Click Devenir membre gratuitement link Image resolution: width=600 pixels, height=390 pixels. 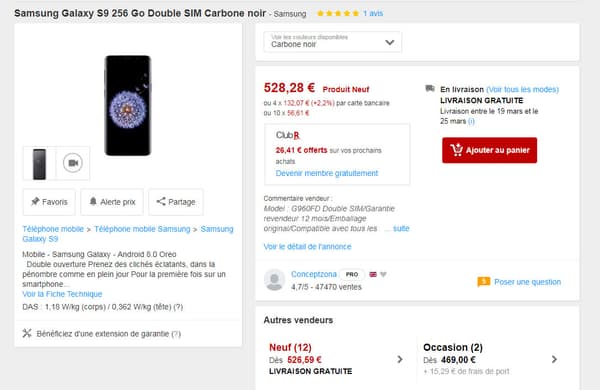tap(327, 173)
